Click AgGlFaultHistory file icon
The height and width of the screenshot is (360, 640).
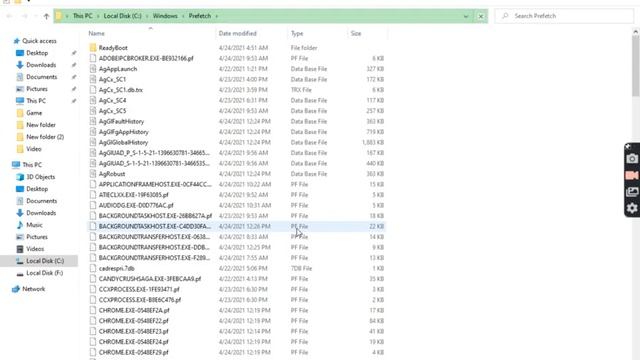coord(93,121)
